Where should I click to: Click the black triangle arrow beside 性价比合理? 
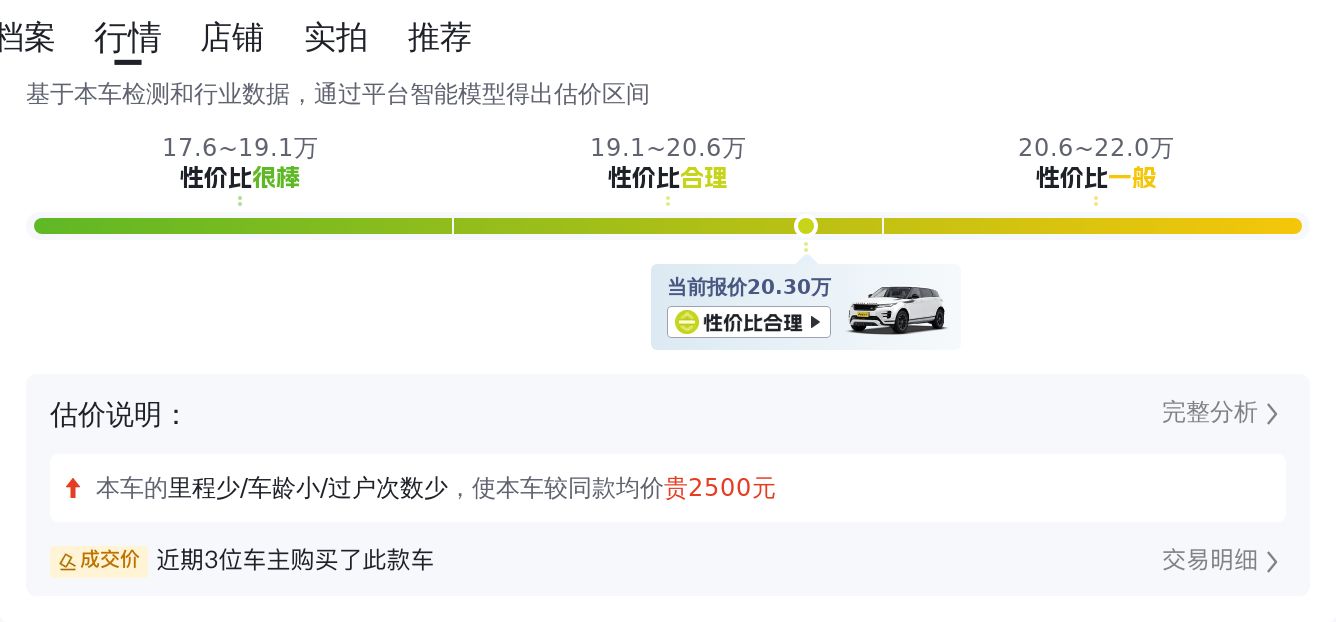click(816, 322)
